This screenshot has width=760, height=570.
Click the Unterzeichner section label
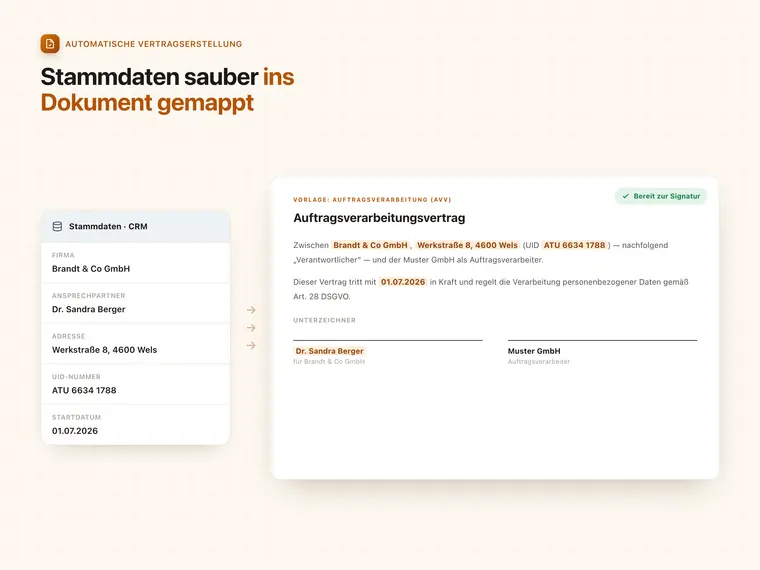325,320
